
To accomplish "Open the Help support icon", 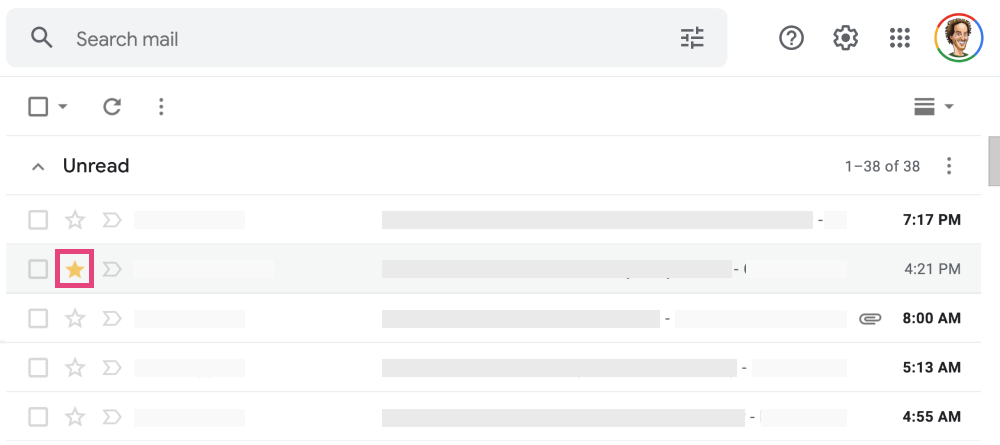I will pyautogui.click(x=792, y=39).
